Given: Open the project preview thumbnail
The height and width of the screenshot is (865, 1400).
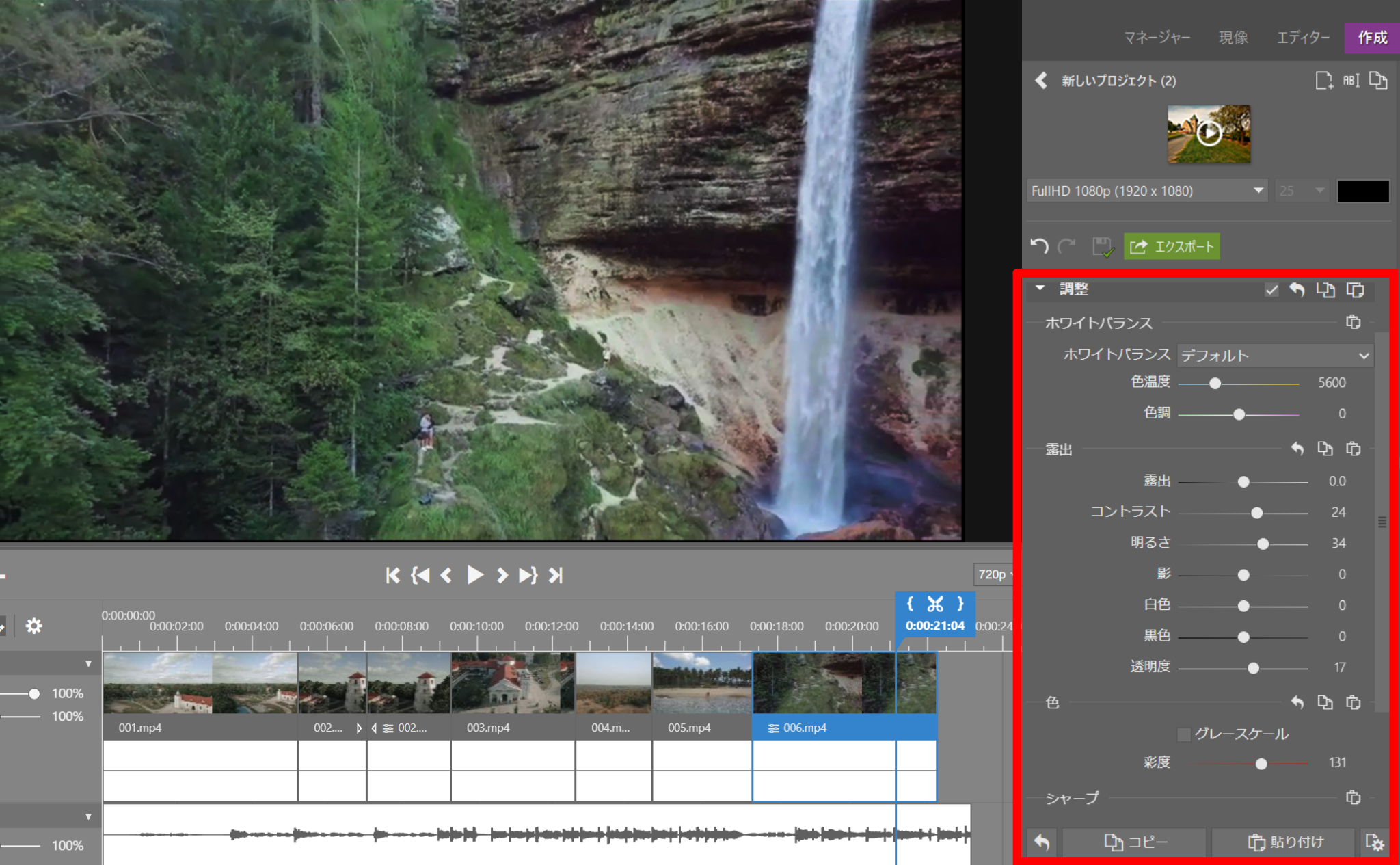Looking at the screenshot, I should tap(1209, 134).
